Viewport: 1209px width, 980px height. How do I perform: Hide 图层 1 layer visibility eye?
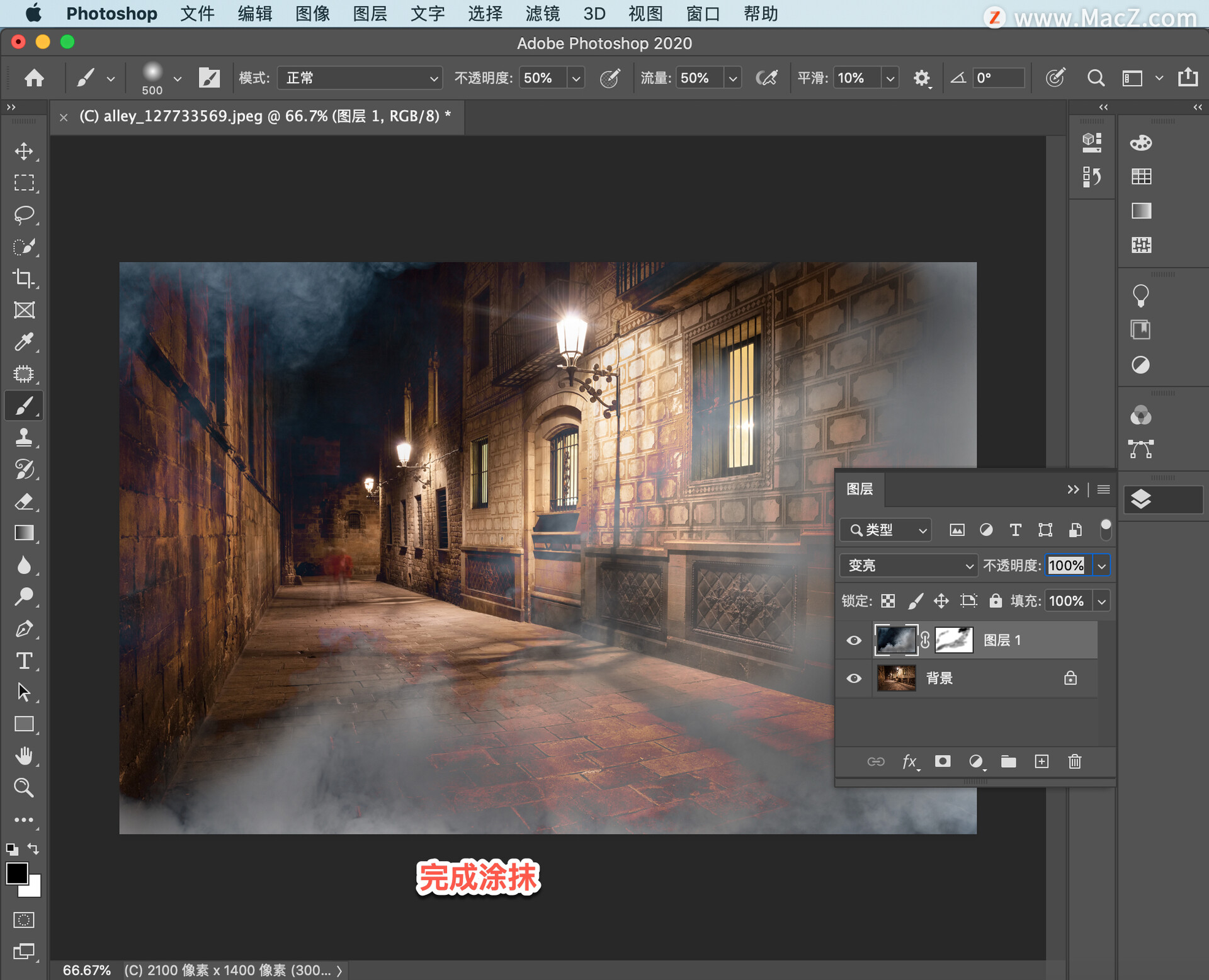[854, 641]
